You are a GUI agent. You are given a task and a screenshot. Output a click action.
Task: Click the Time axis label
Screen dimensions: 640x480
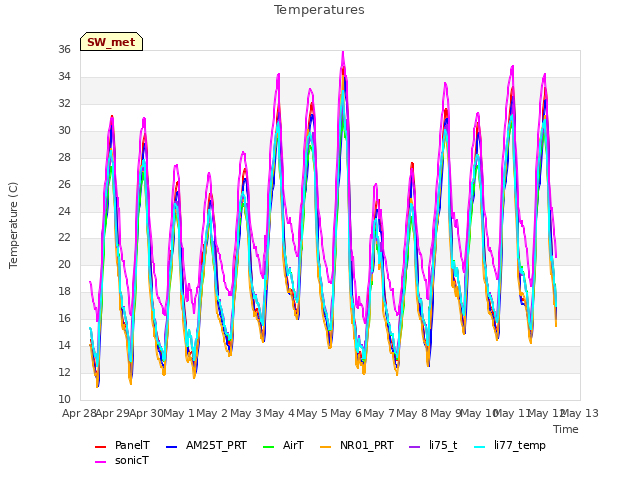coord(566,429)
